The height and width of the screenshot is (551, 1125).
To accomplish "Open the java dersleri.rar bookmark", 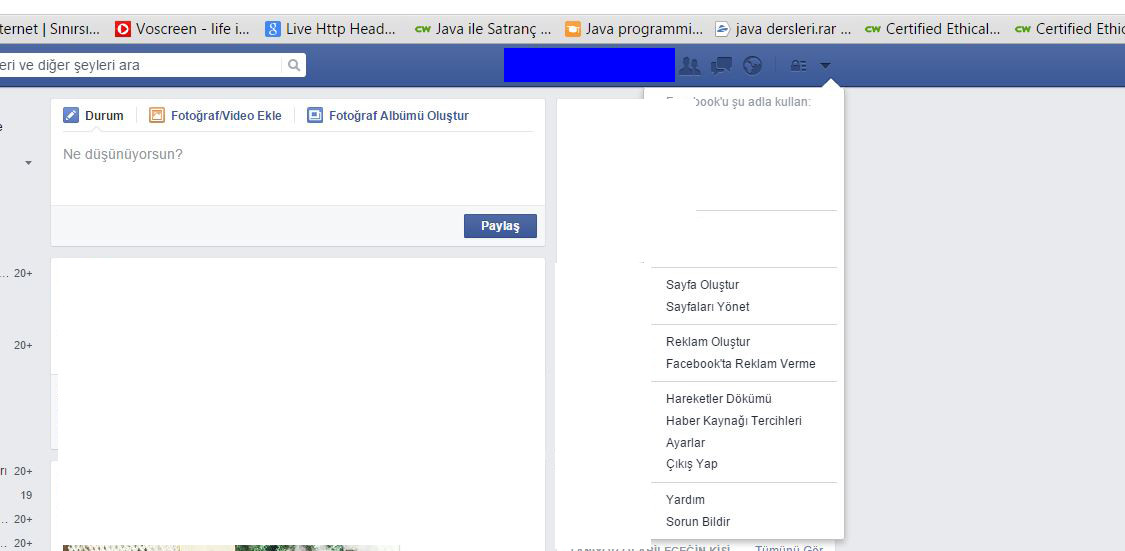I will pyautogui.click(x=783, y=29).
